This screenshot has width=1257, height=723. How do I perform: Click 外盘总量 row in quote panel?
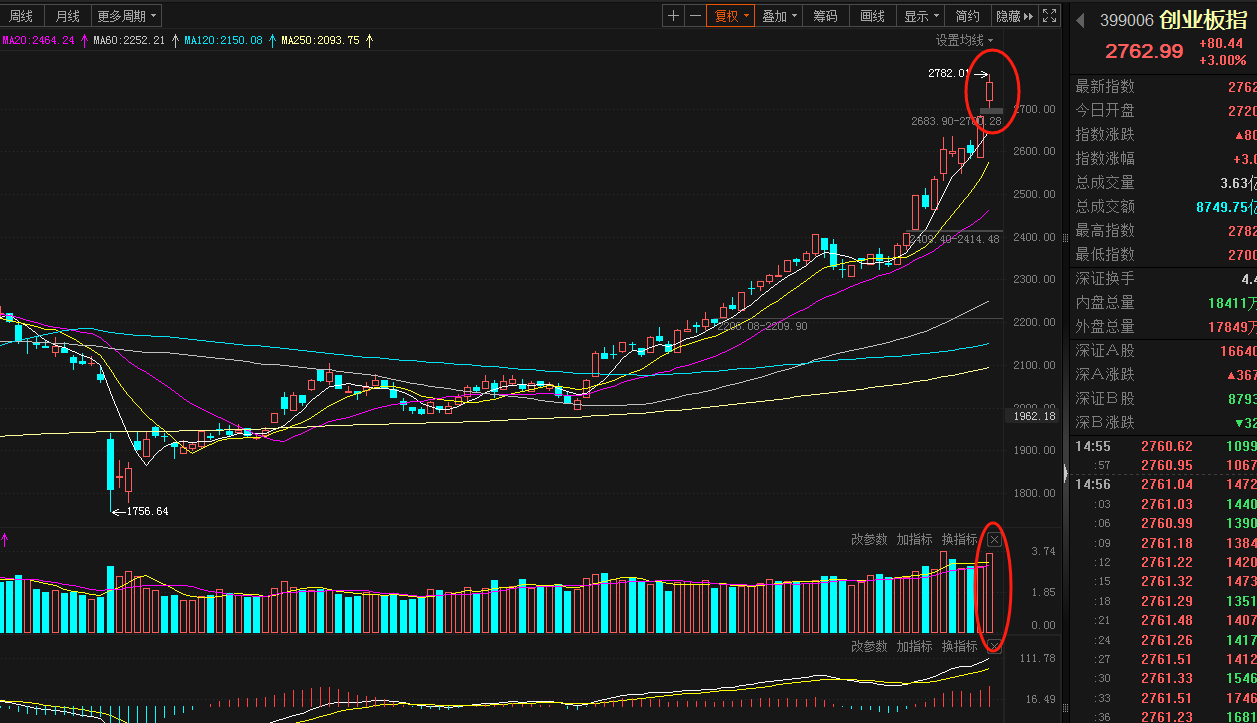1165,326
